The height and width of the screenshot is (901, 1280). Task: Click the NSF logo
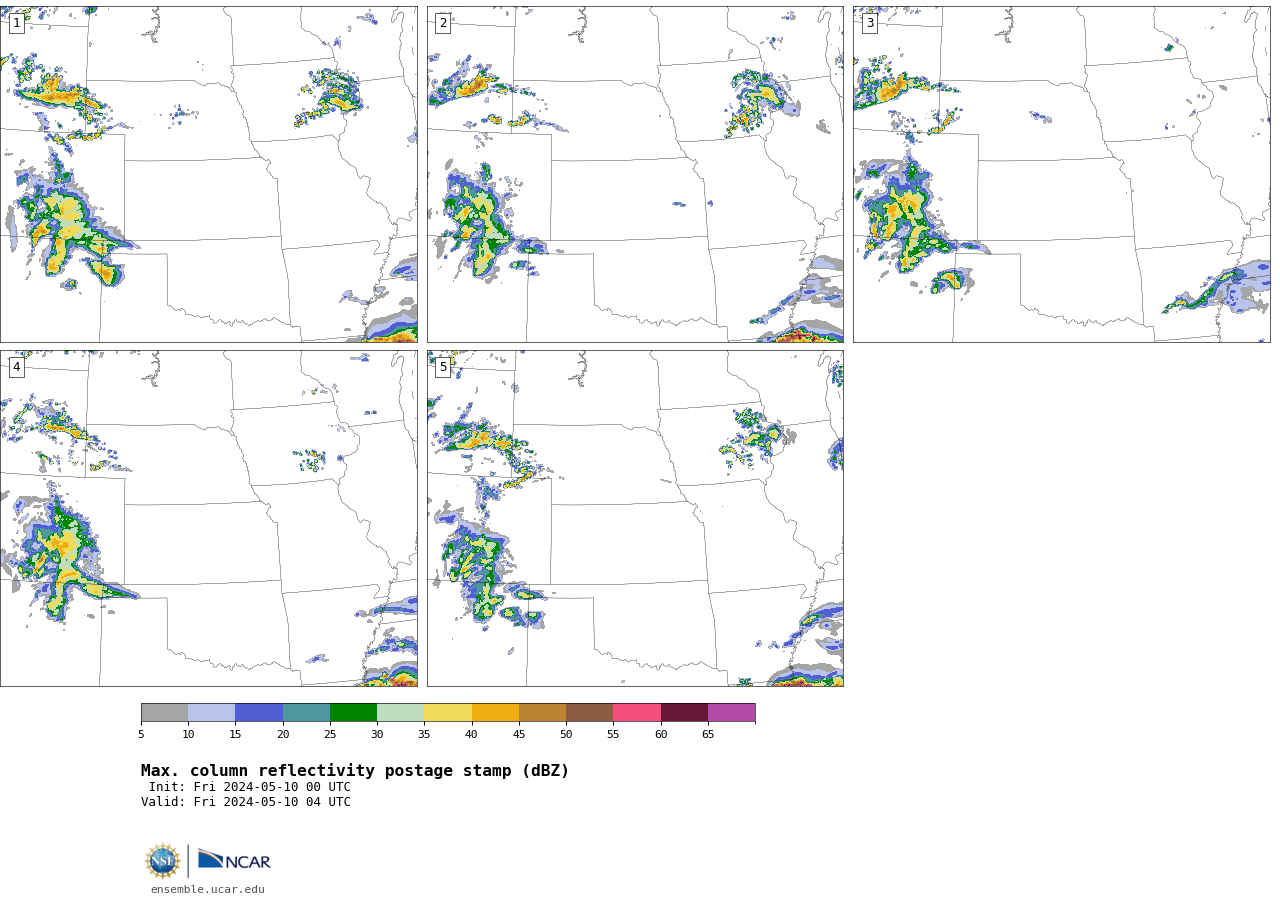coord(163,861)
